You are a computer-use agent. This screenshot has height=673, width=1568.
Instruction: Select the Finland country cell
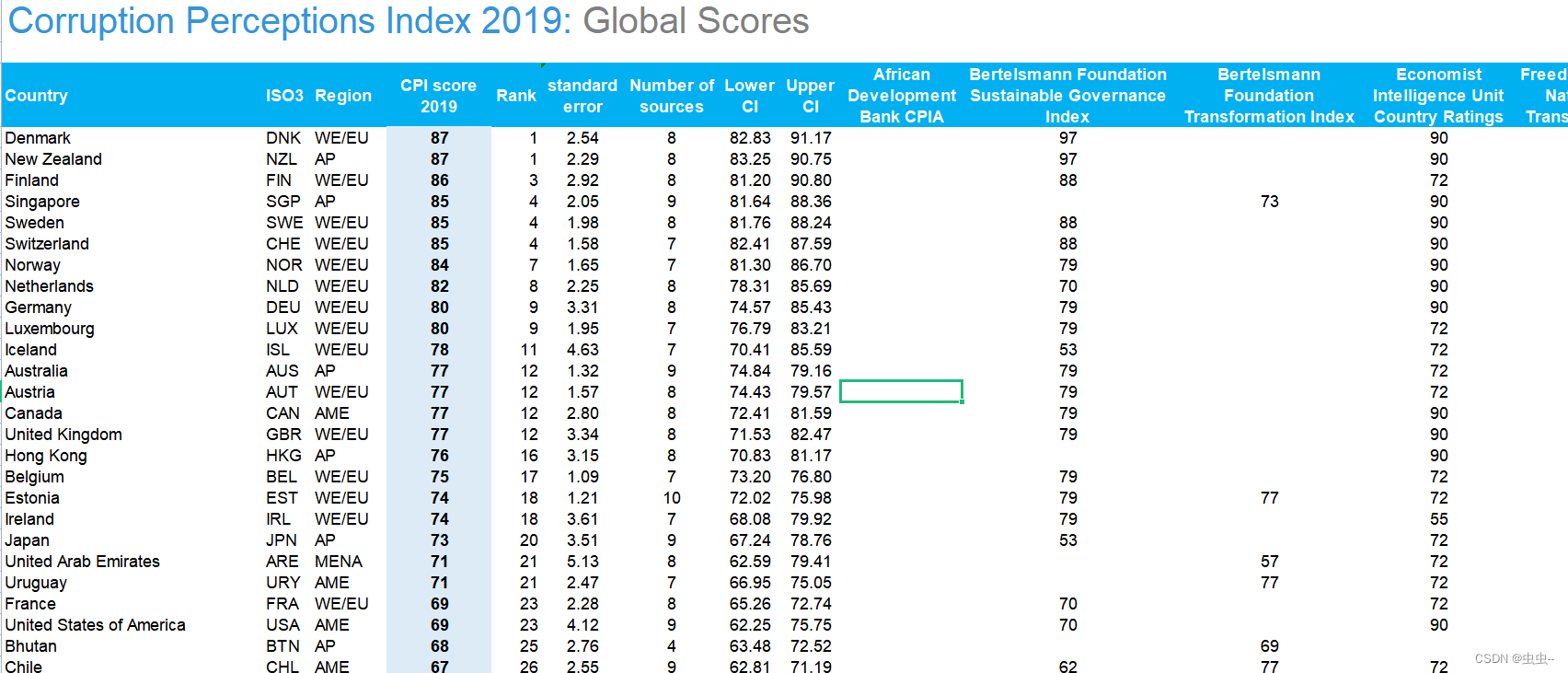(32, 180)
